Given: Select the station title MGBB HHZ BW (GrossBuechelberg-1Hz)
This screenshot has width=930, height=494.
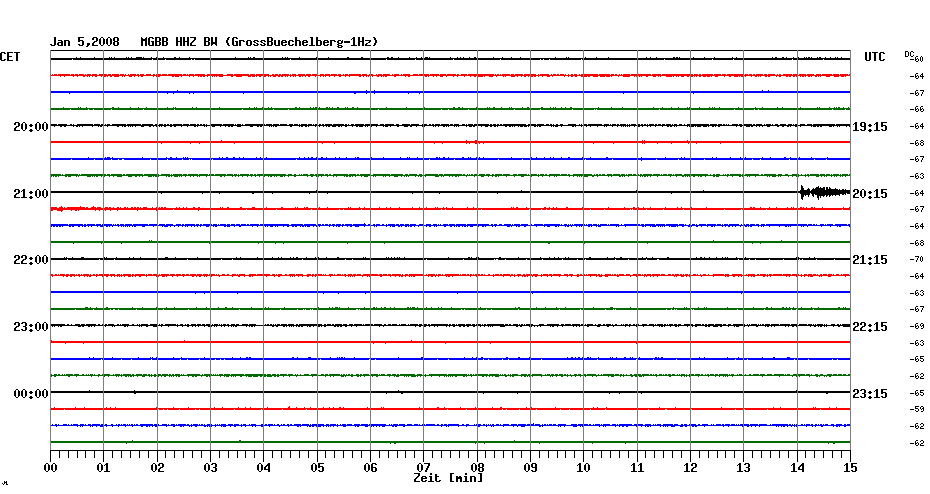Looking at the screenshot, I should 259,42.
